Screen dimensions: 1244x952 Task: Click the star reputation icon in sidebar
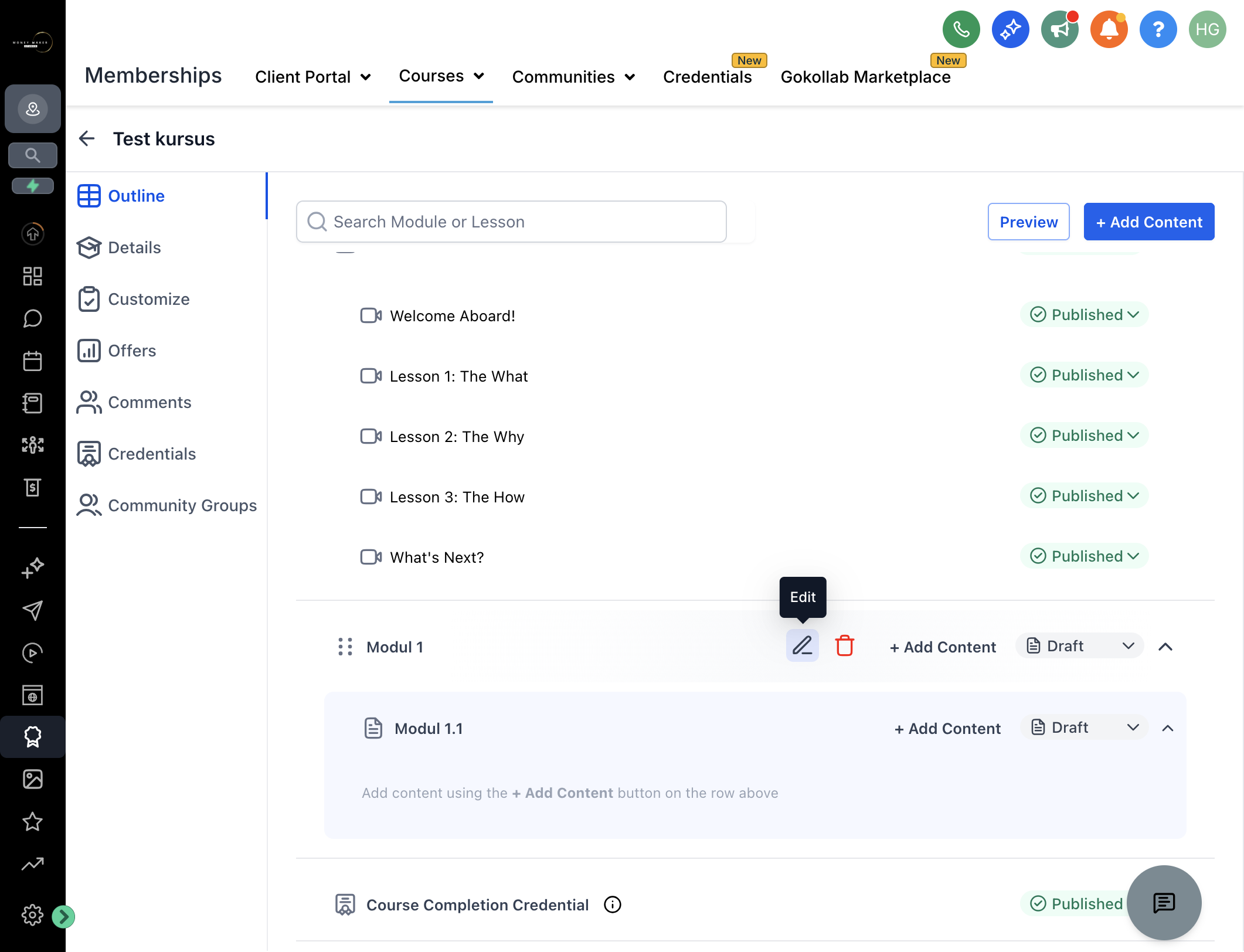[x=32, y=821]
